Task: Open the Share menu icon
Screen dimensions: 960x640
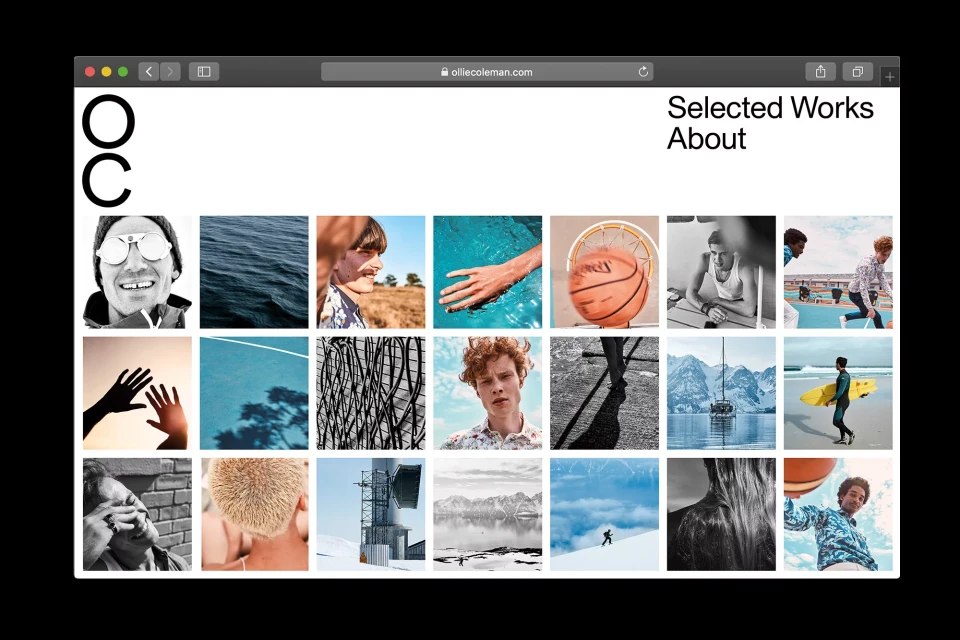Action: click(x=820, y=72)
